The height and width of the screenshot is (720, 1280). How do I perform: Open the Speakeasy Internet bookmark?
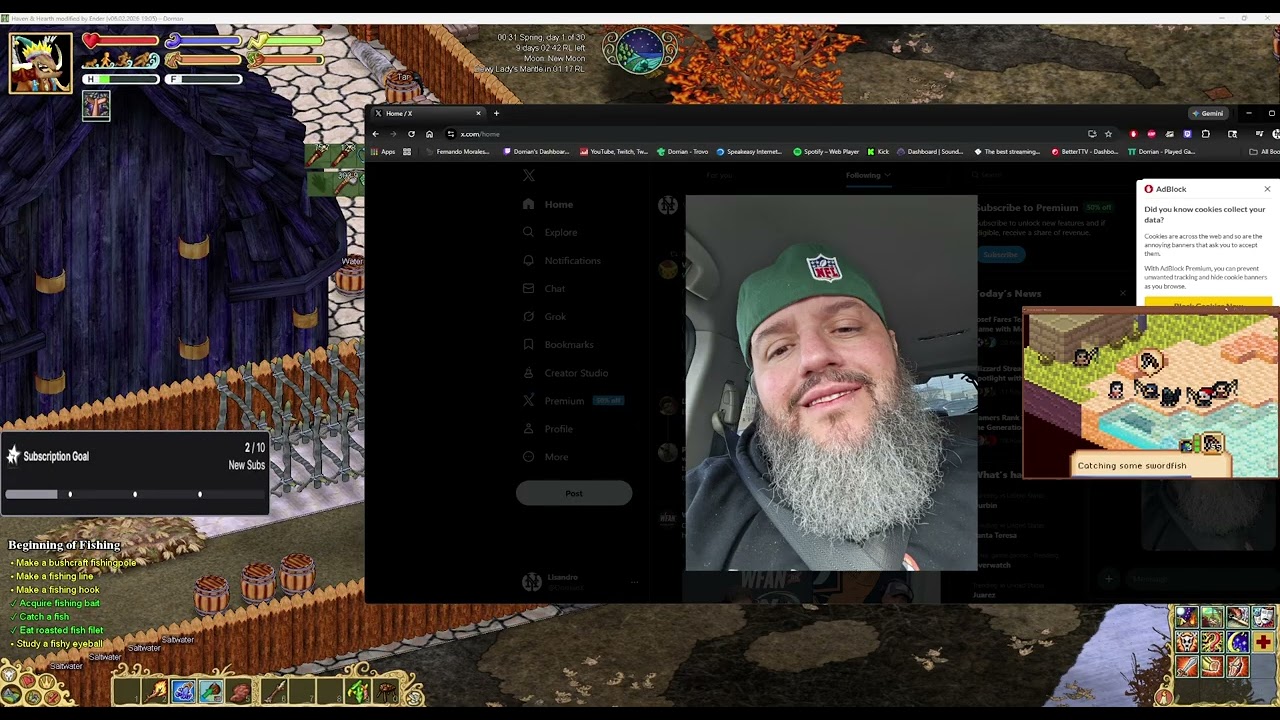(x=749, y=152)
